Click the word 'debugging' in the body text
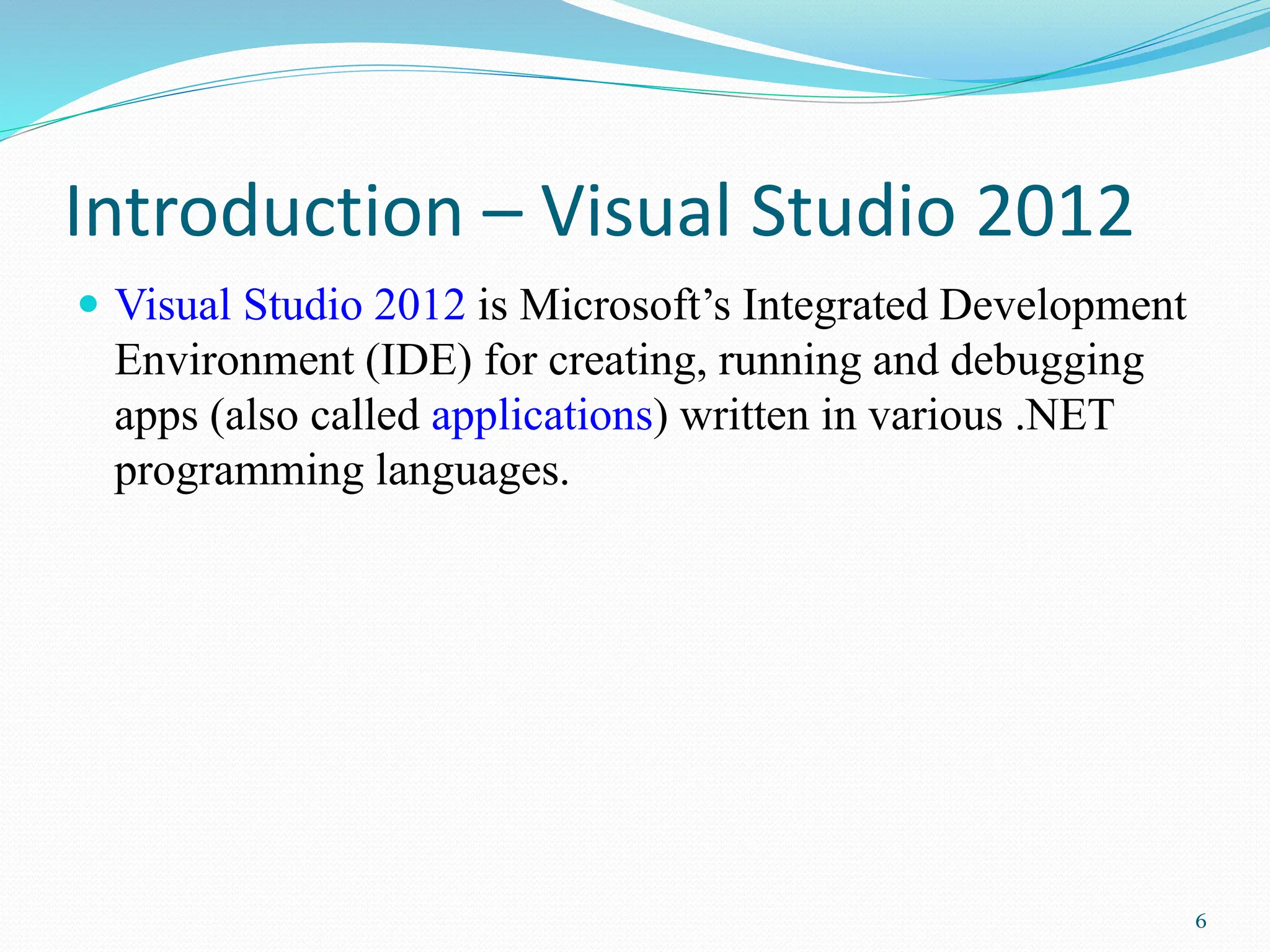The height and width of the screenshot is (952, 1270). (1047, 360)
